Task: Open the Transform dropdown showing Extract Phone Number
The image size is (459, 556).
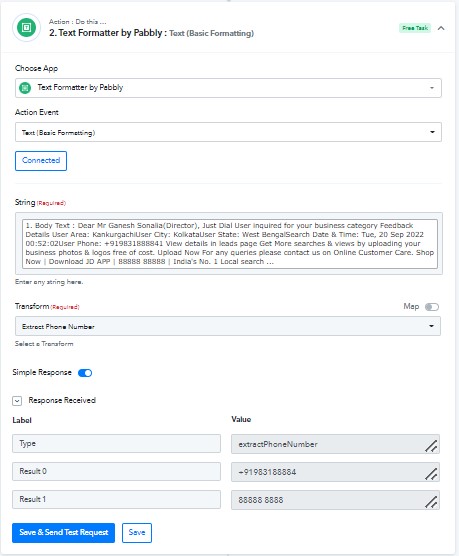Action: point(228,326)
